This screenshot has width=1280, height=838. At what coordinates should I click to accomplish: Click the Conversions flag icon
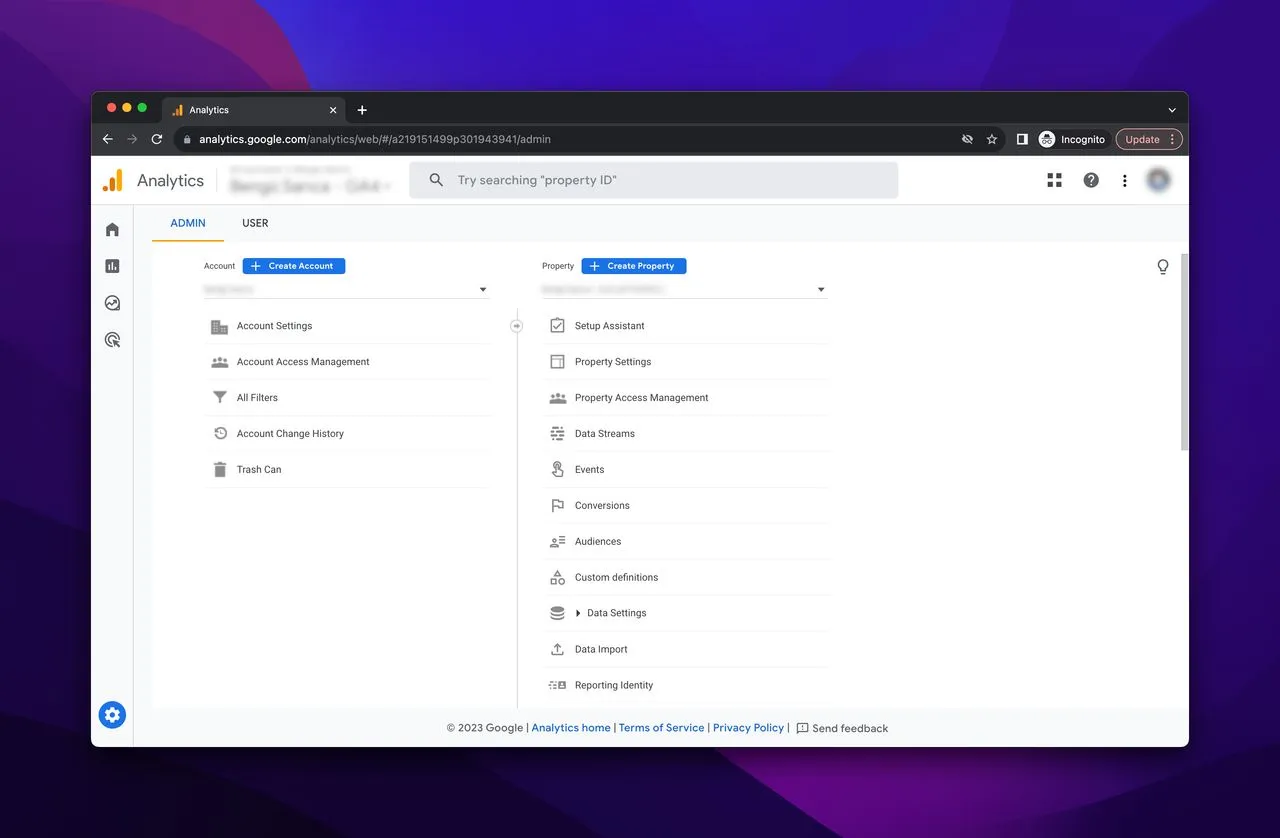(x=557, y=506)
